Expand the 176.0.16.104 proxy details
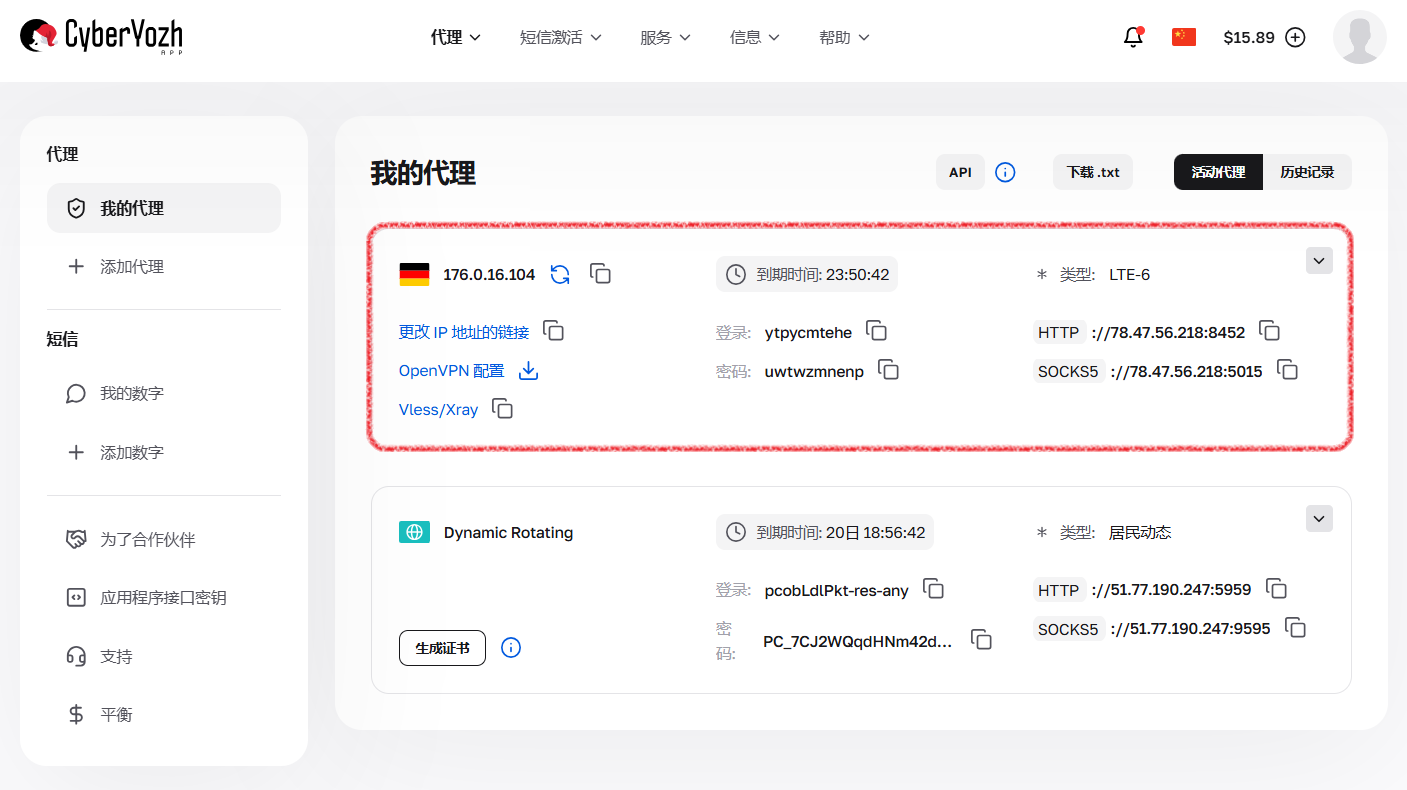This screenshot has height=790, width=1407. [x=1319, y=260]
